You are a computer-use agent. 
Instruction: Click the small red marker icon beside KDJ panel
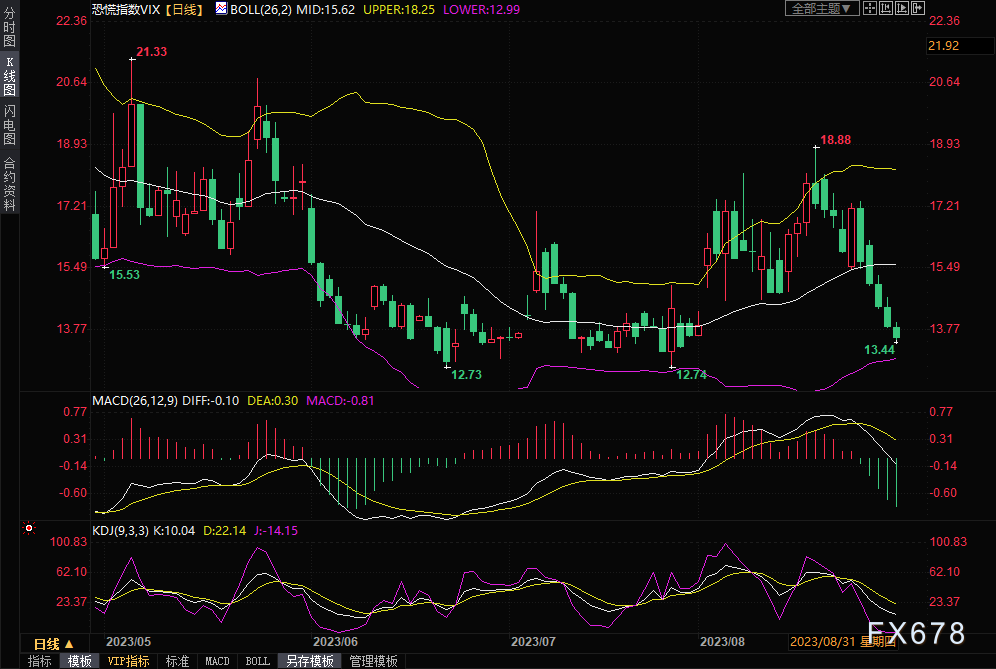pyautogui.click(x=29, y=528)
